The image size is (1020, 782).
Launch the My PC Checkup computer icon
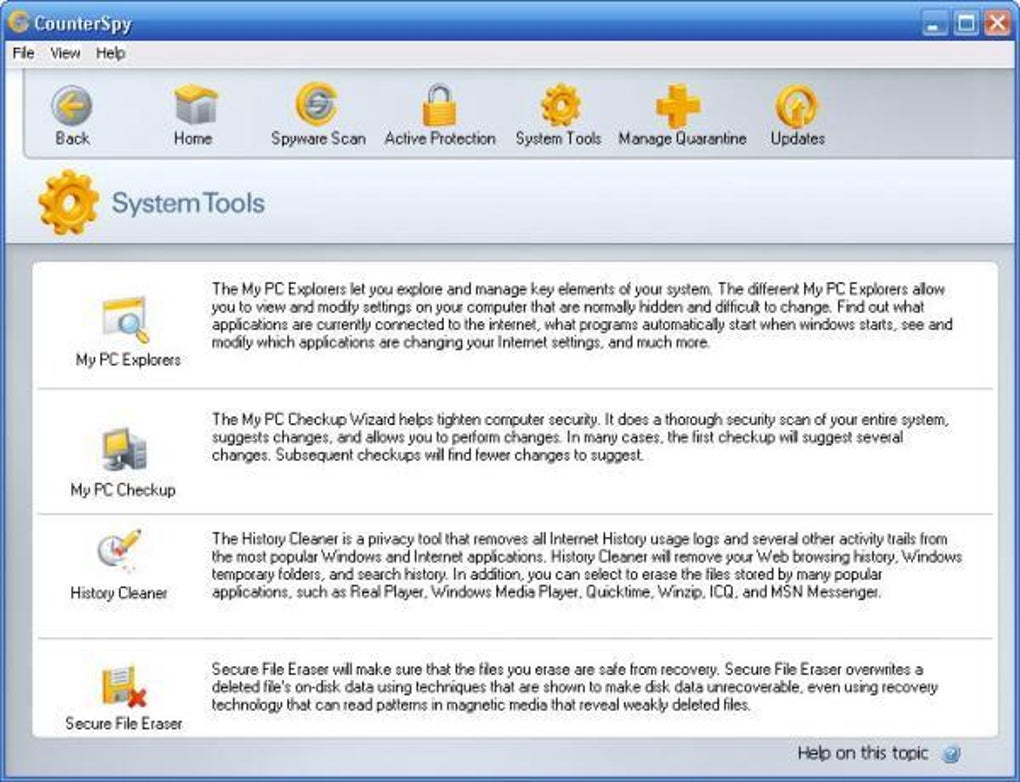124,449
